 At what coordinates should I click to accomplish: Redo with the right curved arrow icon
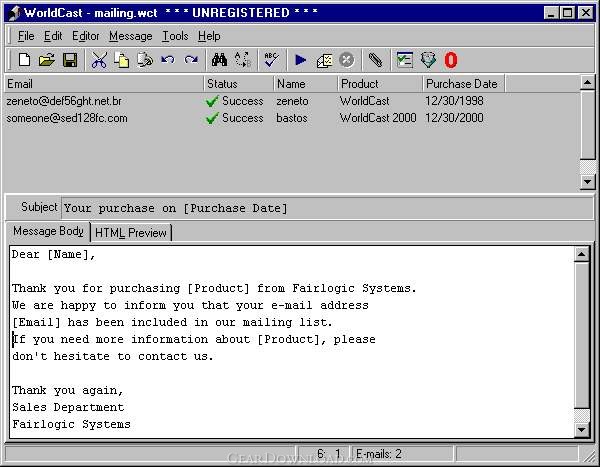click(x=191, y=60)
